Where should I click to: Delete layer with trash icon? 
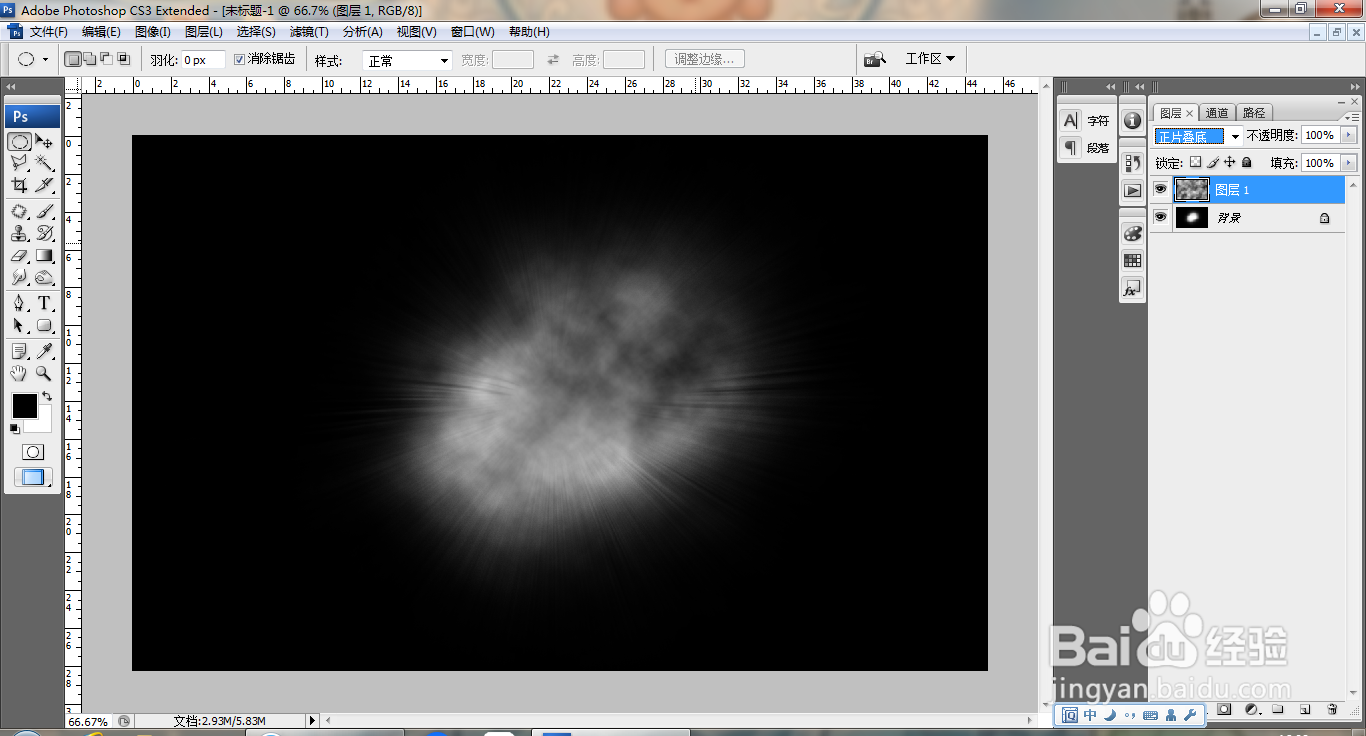pyautogui.click(x=1331, y=709)
